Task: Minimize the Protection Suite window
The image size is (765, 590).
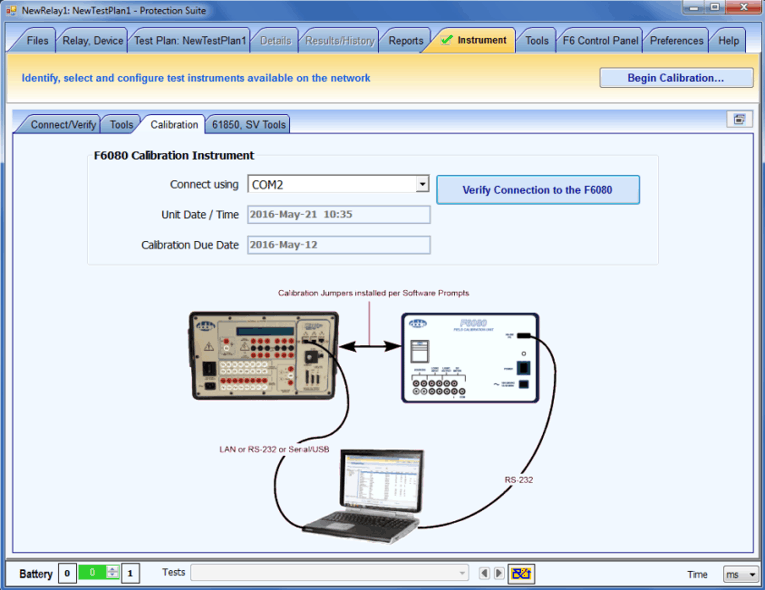Action: coord(694,7)
